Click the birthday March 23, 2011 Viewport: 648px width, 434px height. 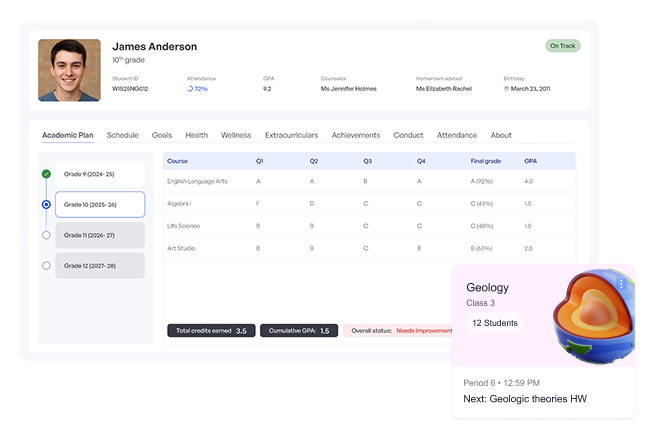tap(530, 88)
